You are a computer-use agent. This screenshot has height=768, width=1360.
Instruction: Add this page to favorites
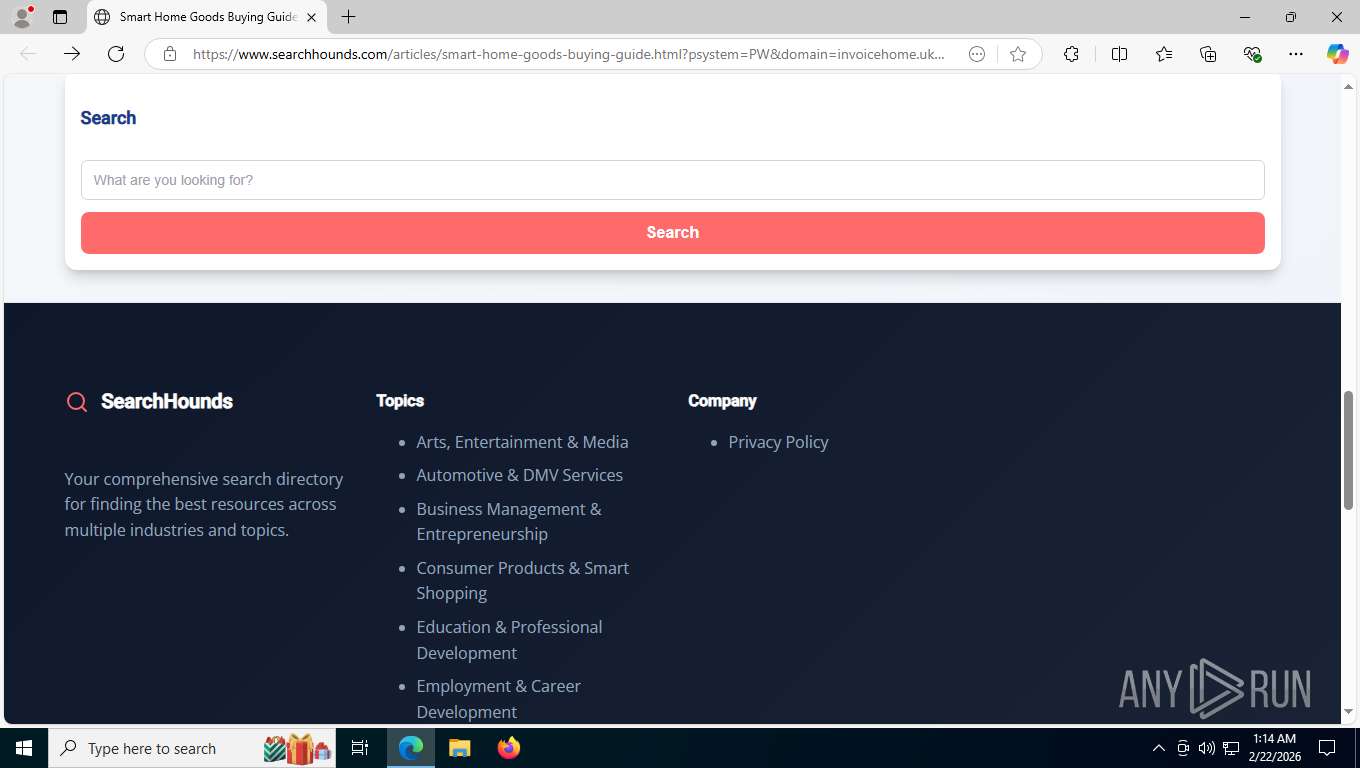(x=1018, y=54)
